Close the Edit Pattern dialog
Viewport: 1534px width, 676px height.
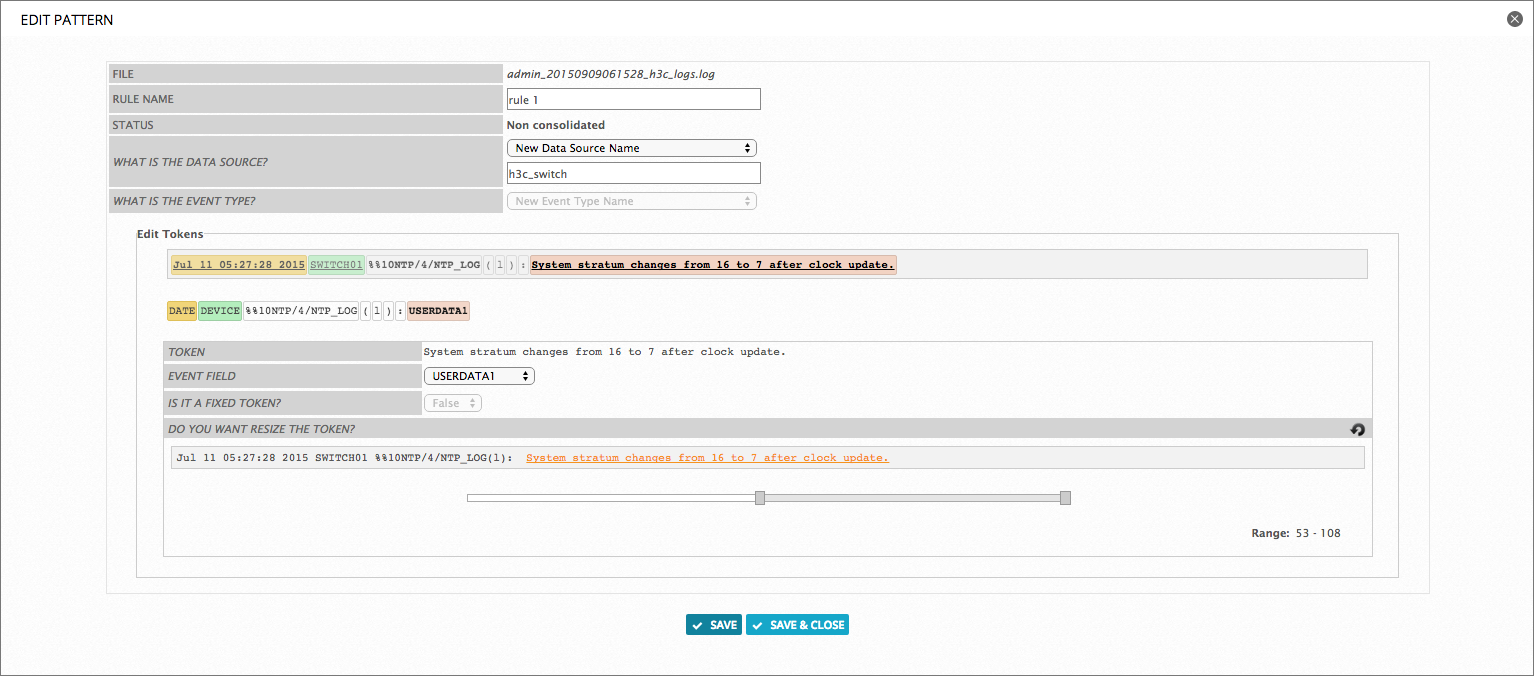click(x=1515, y=19)
